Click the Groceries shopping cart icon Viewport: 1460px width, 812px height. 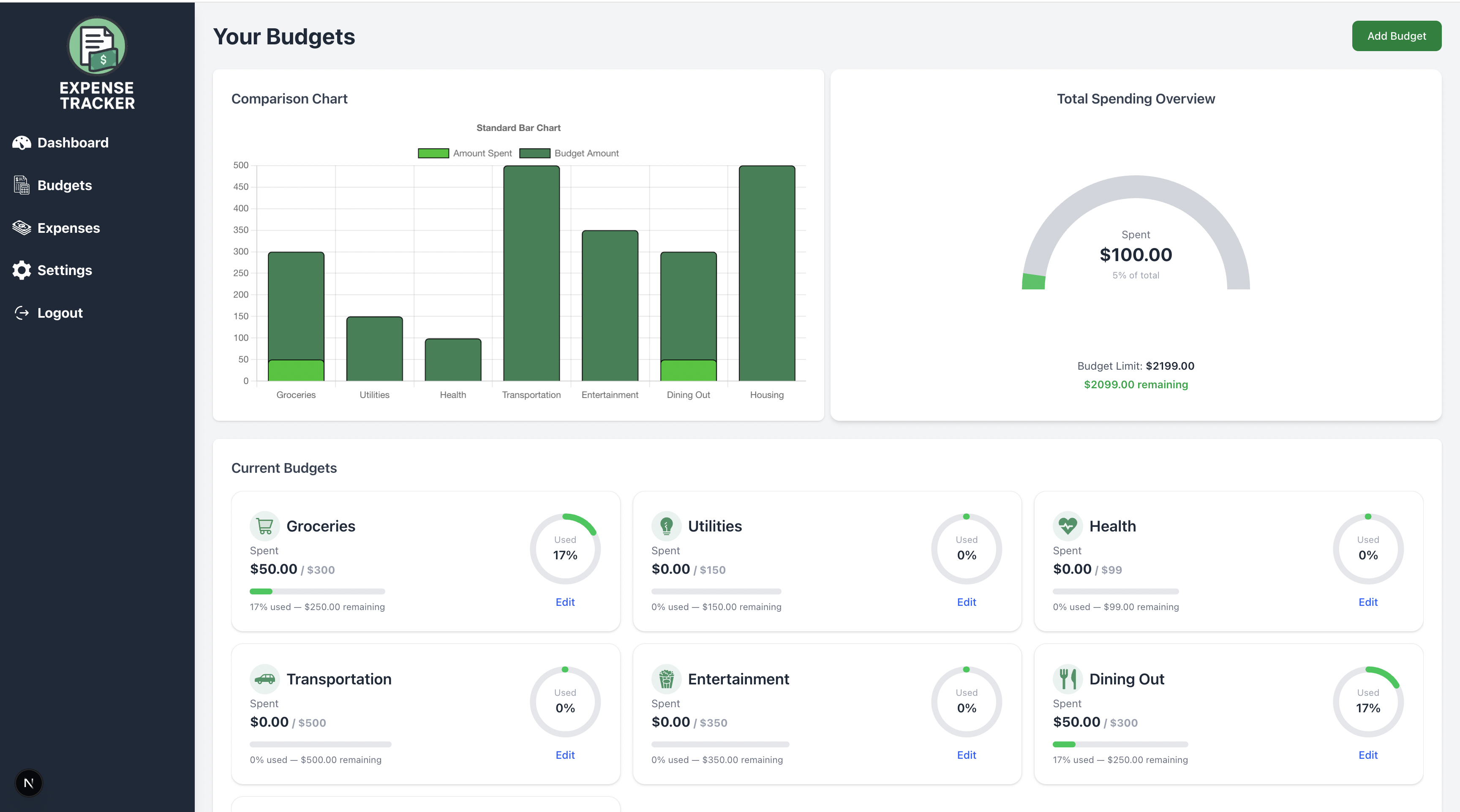click(265, 526)
